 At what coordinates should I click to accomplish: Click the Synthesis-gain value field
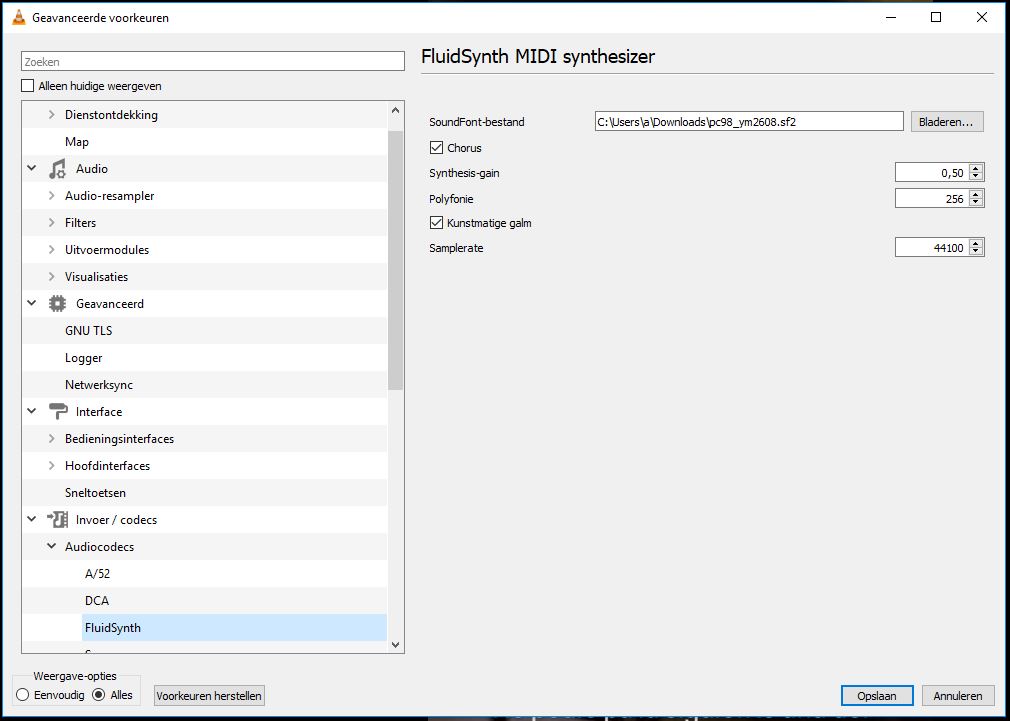click(x=932, y=173)
